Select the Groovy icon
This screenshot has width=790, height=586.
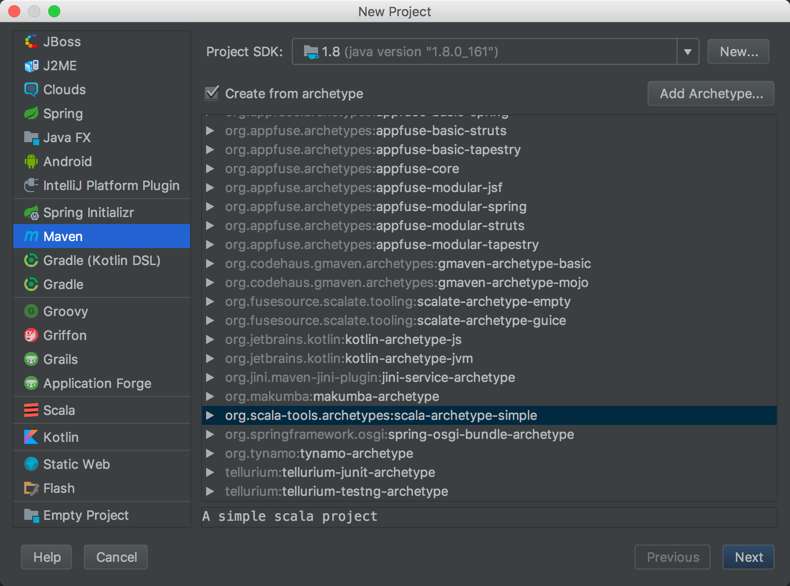31,311
